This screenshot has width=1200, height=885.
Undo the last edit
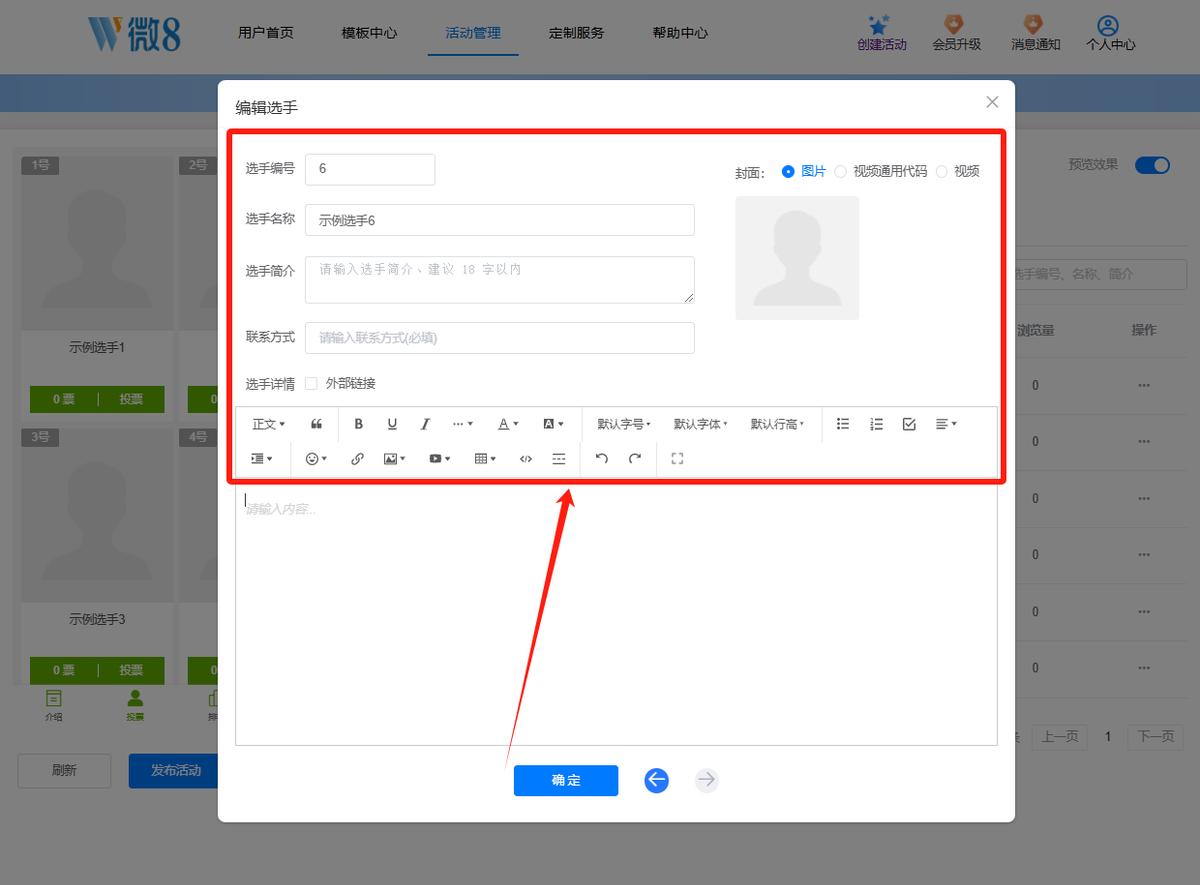[601, 459]
